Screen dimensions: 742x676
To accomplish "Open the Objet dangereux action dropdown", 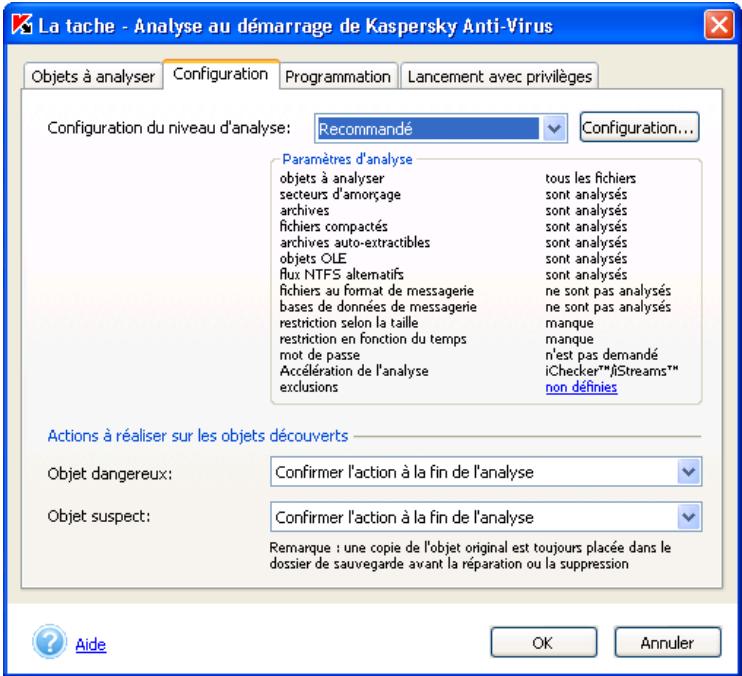I will pyautogui.click(x=486, y=472).
